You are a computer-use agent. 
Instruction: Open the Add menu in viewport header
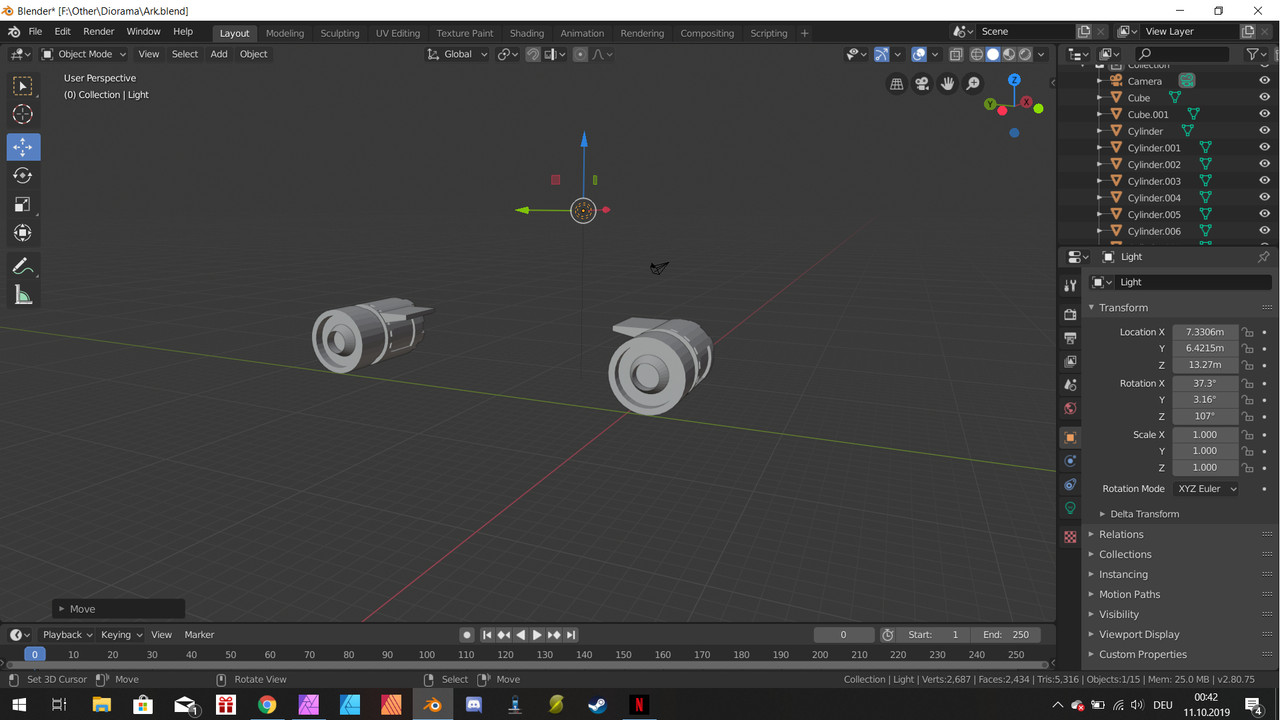[x=219, y=54]
